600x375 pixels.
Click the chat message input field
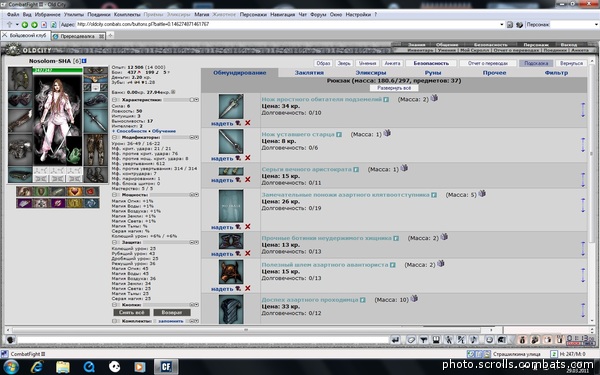pyautogui.click(x=197, y=340)
